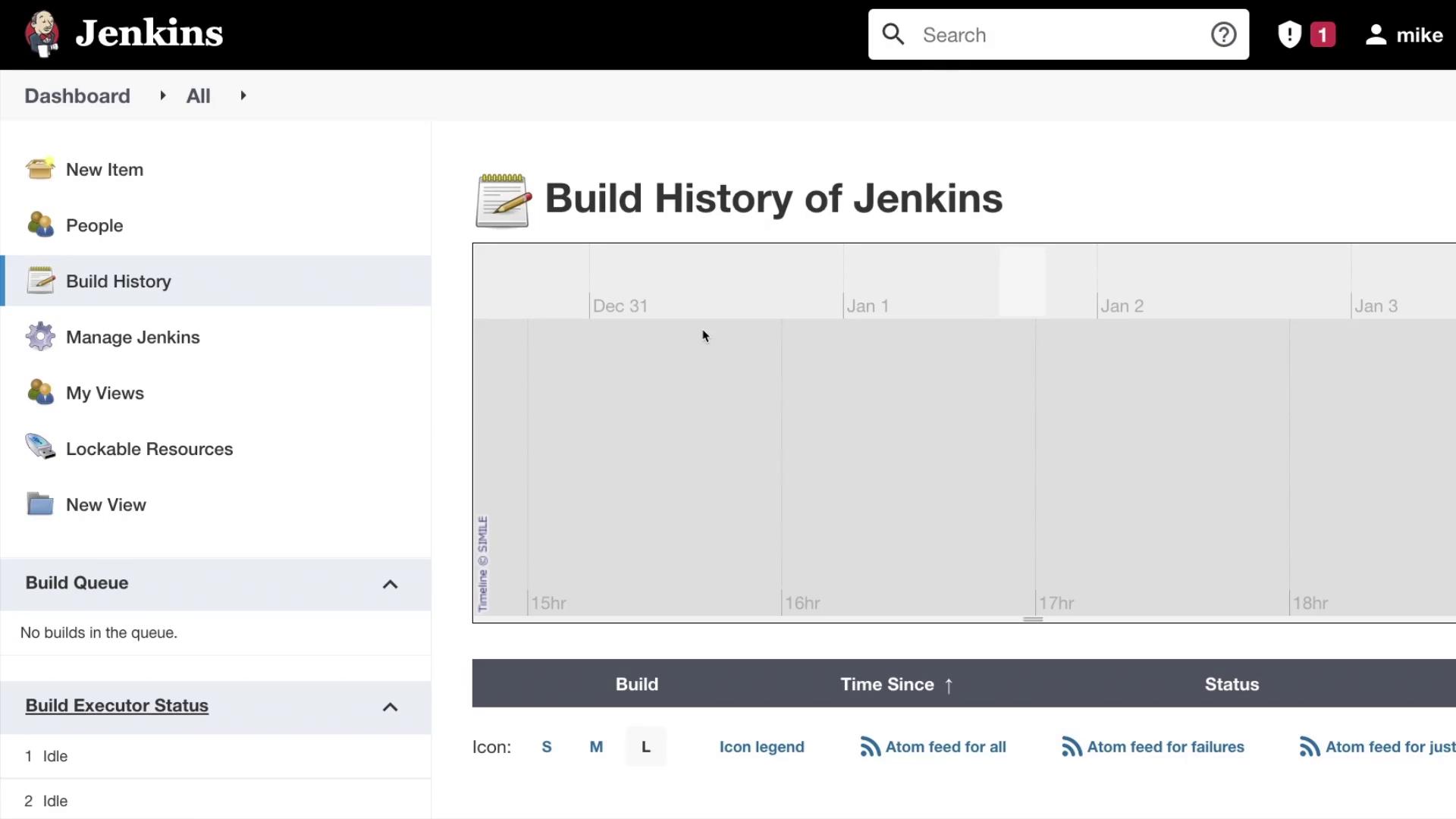Viewport: 1456px width, 819px height.
Task: Switch icon size to small (S)
Action: tap(547, 747)
